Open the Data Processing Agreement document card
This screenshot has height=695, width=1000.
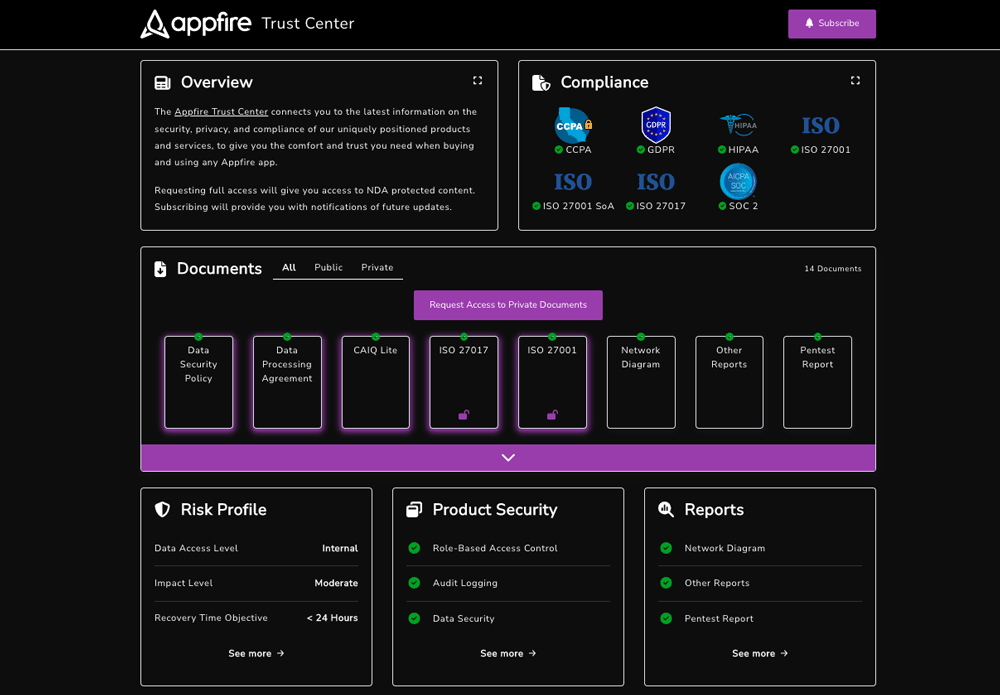(x=287, y=383)
